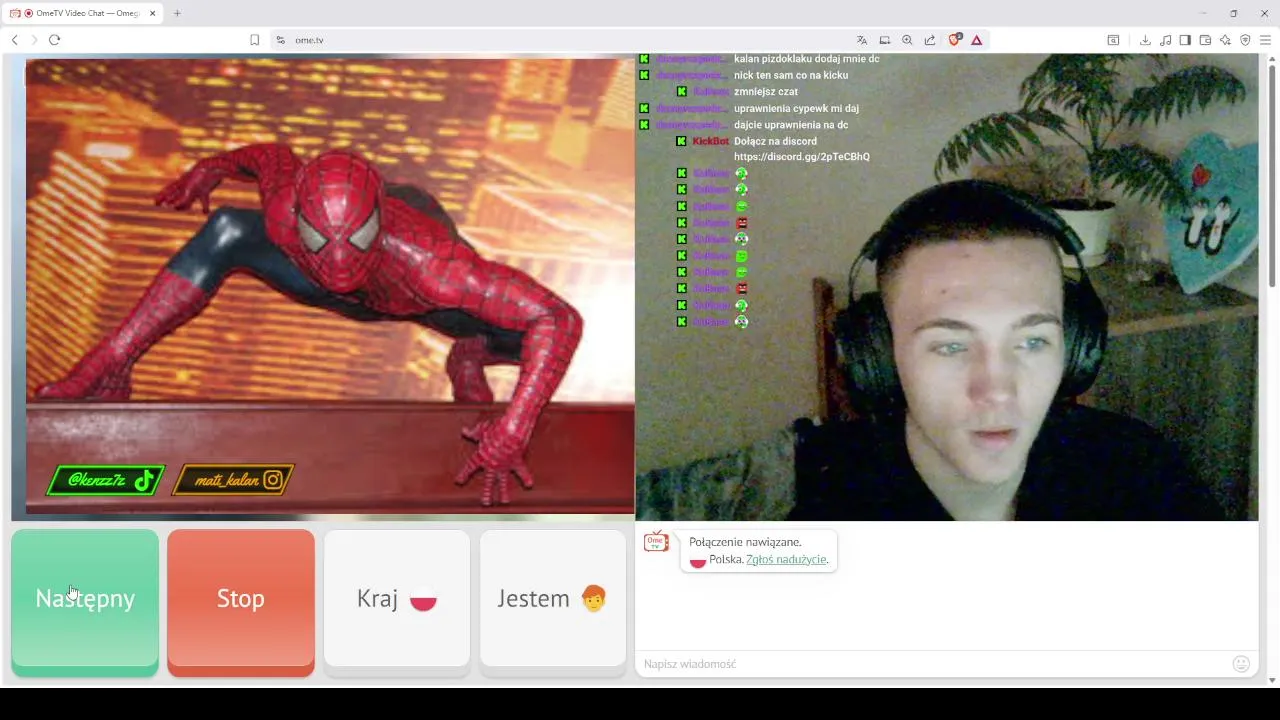The image size is (1280, 720).
Task: Click the Napisz wiadomość message field
Action: tap(935, 664)
